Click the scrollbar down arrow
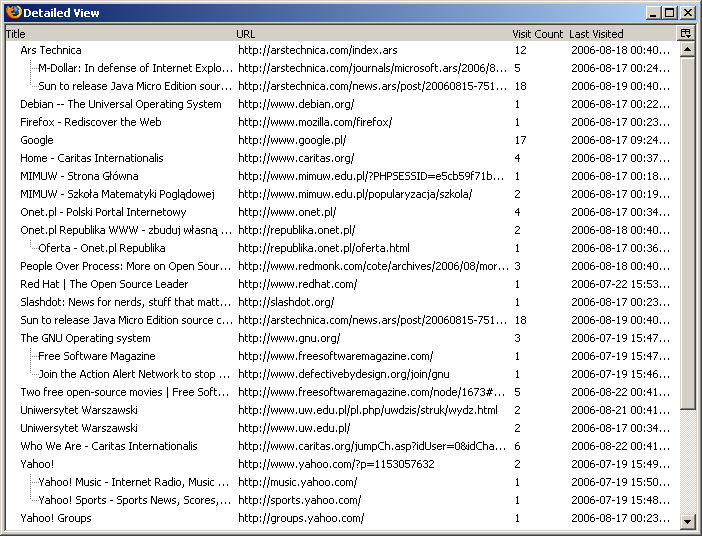Screen dimensions: 702x536 (x=687, y=521)
